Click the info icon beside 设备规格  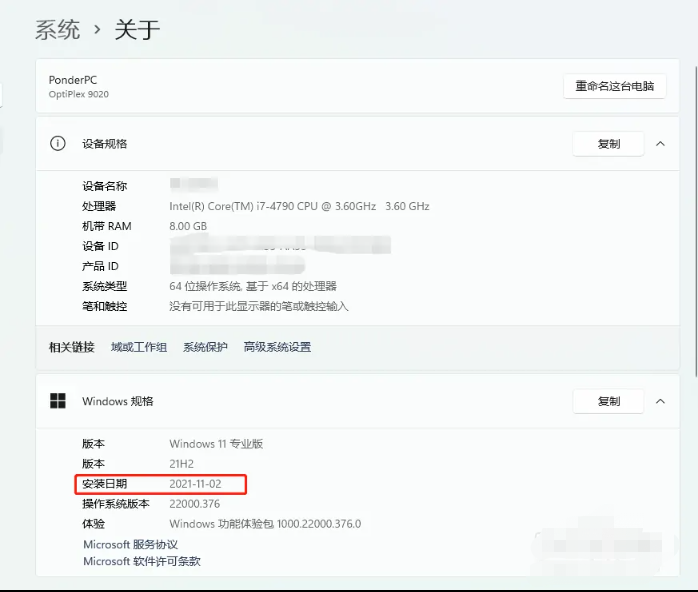pyautogui.click(x=57, y=143)
